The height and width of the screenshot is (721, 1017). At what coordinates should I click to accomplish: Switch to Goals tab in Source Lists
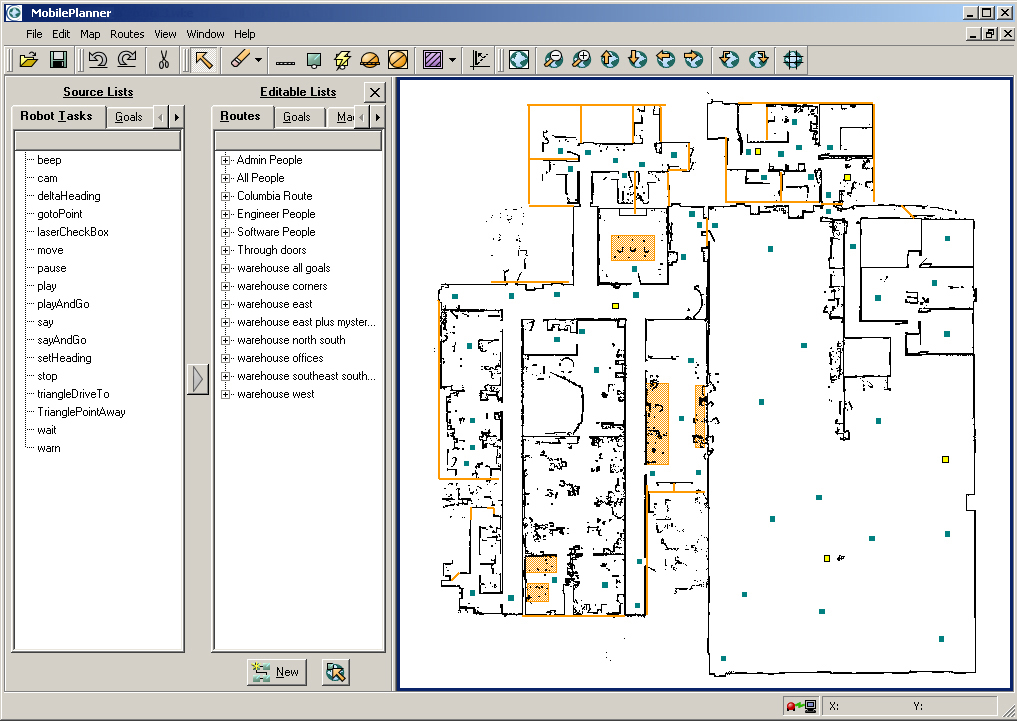[128, 117]
